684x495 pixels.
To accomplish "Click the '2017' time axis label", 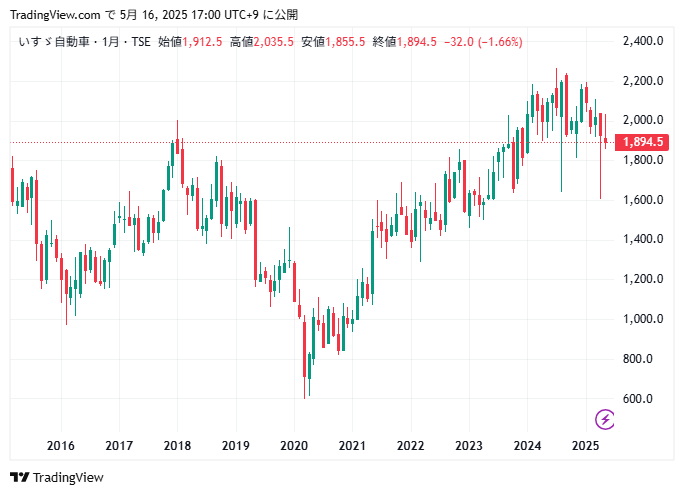I will click(x=119, y=446).
